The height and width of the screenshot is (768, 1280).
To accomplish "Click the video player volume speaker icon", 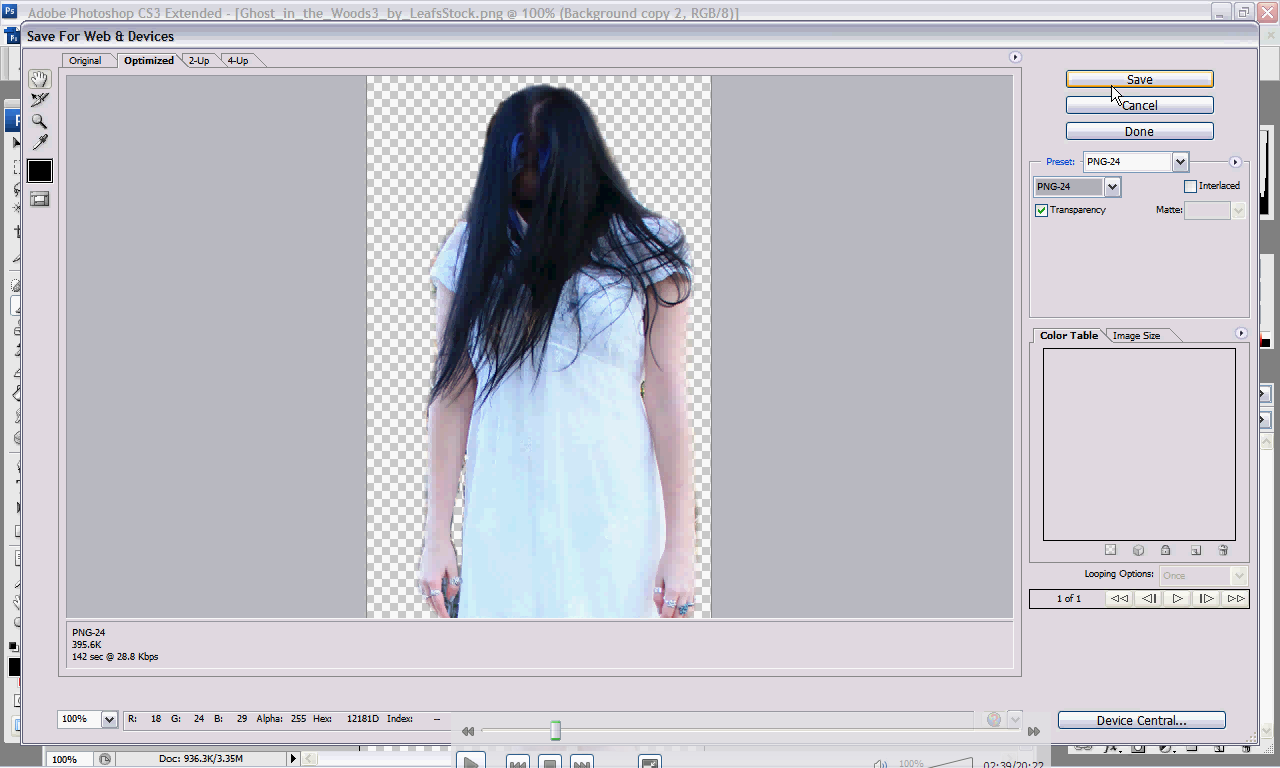I will [x=880, y=763].
